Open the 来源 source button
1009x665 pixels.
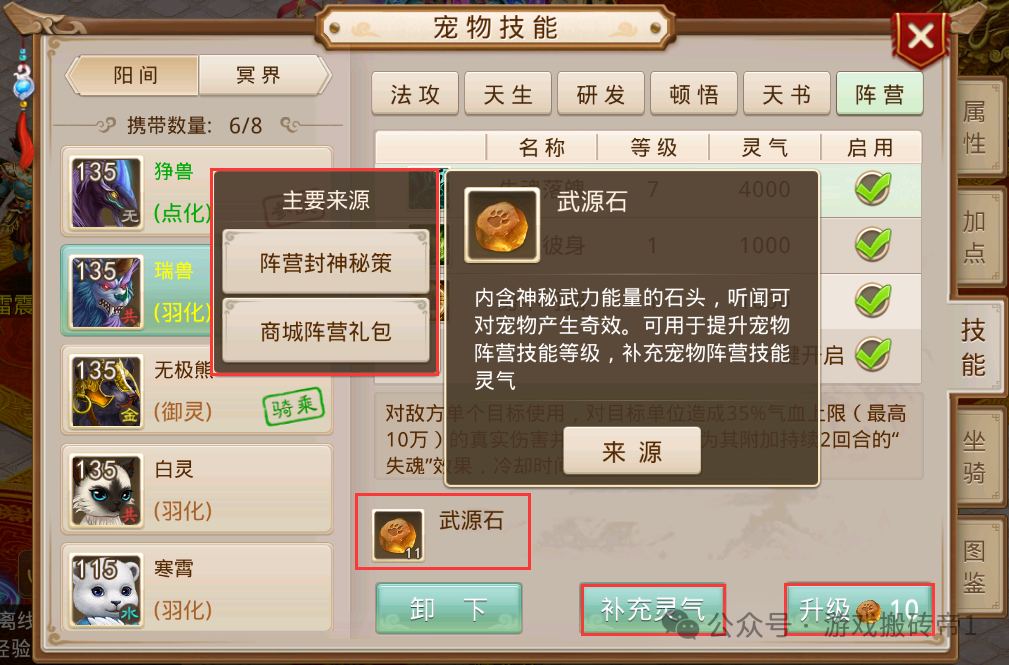[632, 451]
